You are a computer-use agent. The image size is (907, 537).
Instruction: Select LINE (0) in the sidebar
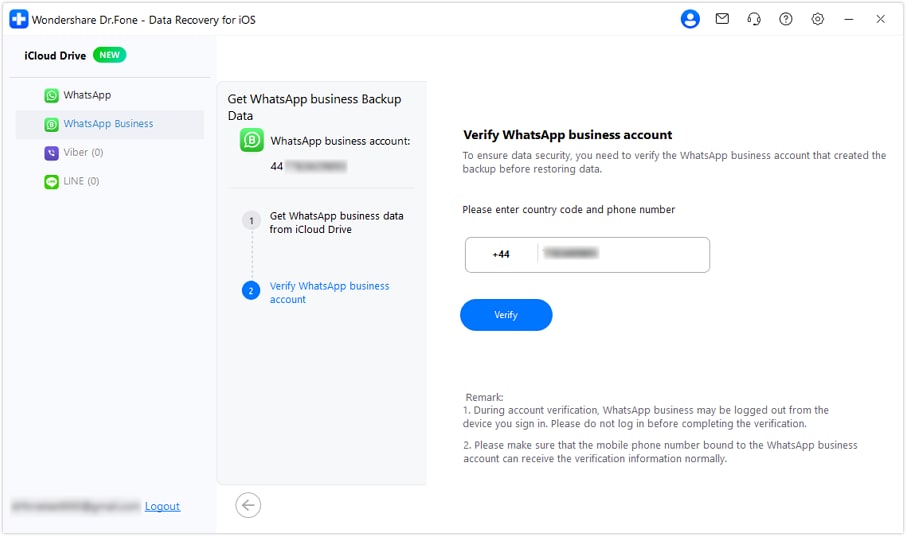81,181
